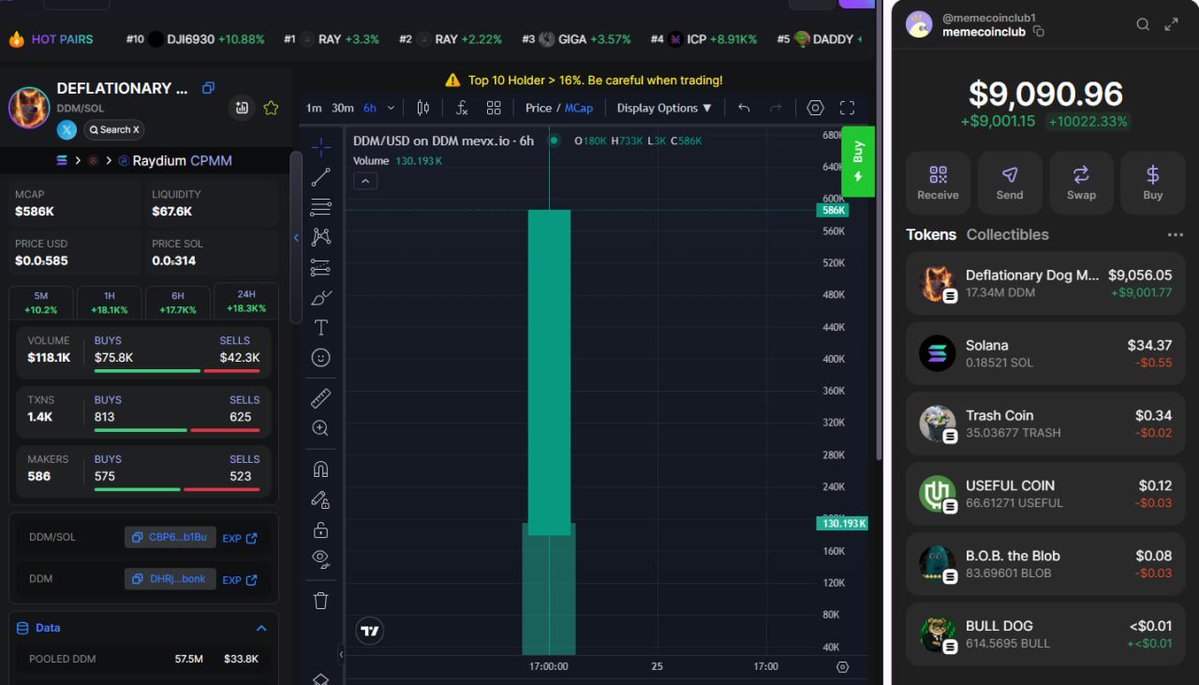
Task: Open the USEFUL COIN token row
Action: click(x=1045, y=494)
